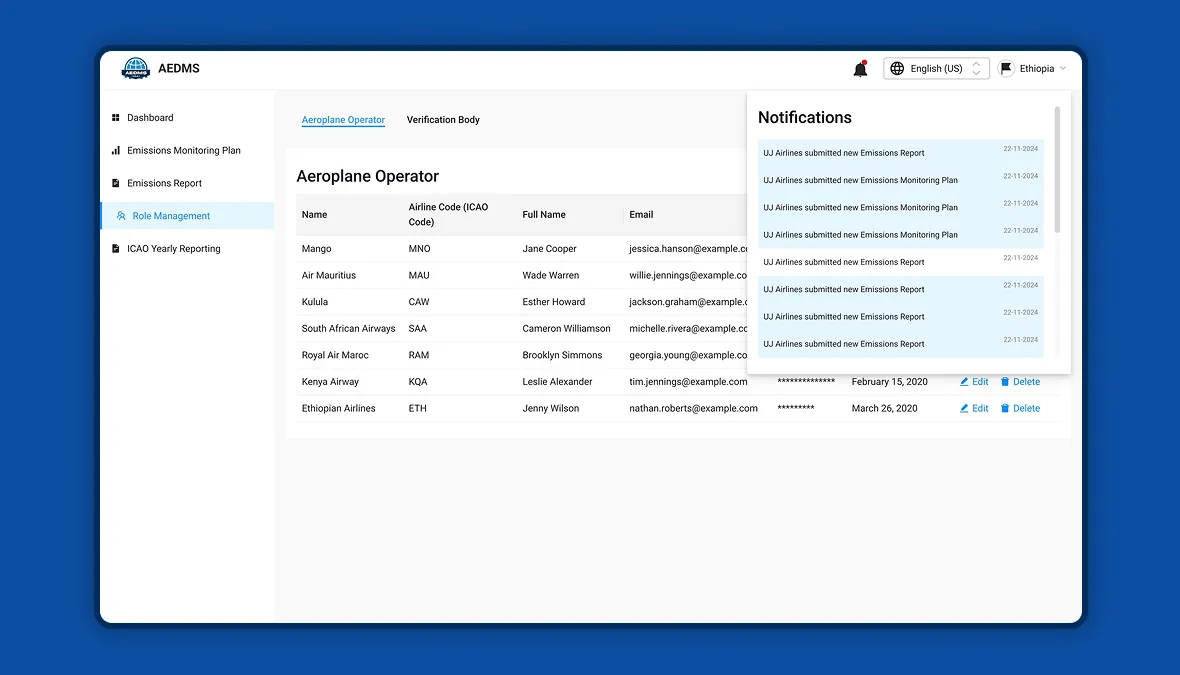The width and height of the screenshot is (1180, 675).
Task: Click the Kenya Airway name cell
Action: click(330, 382)
